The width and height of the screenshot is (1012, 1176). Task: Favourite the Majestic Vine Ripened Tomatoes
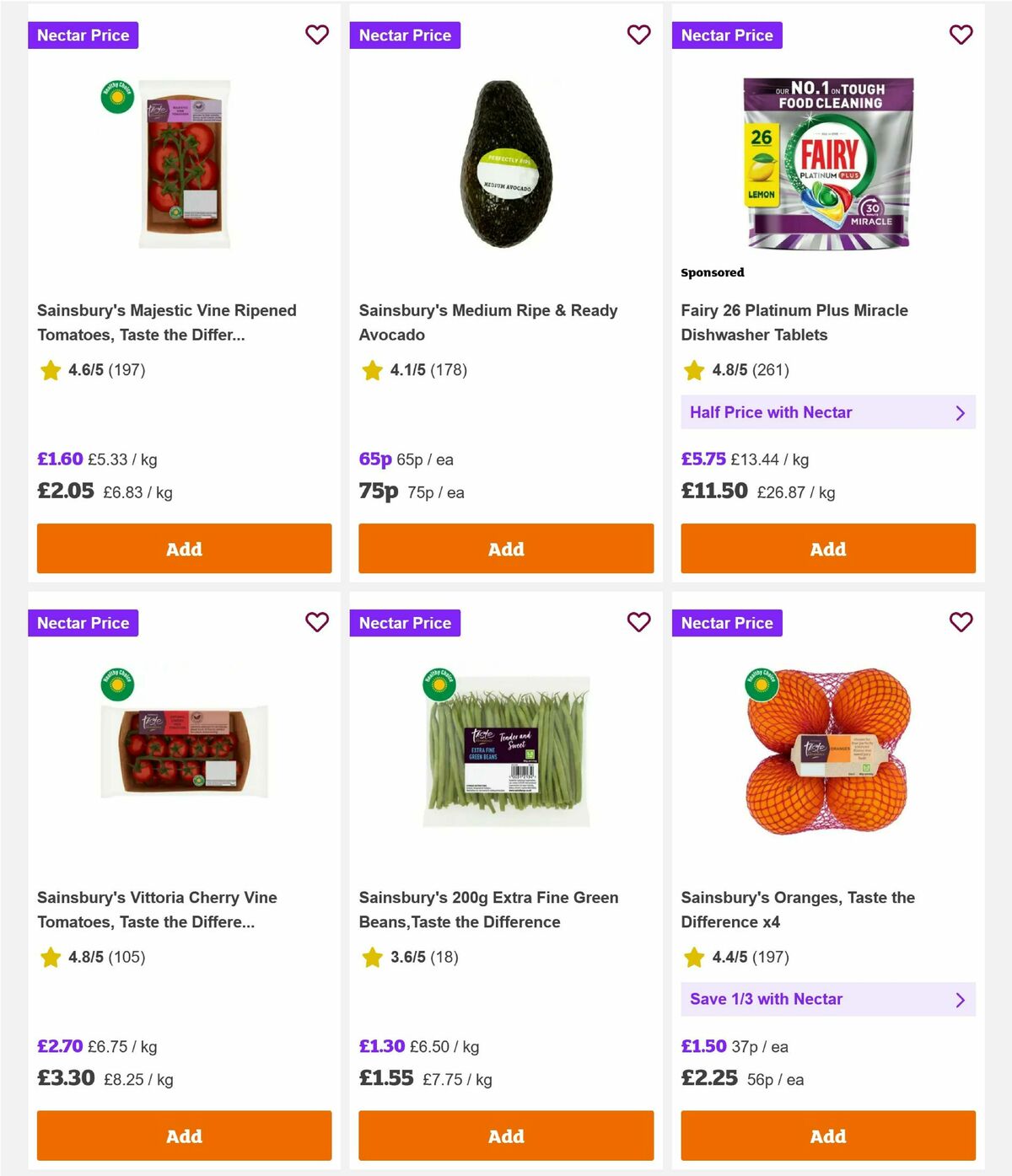tap(317, 35)
